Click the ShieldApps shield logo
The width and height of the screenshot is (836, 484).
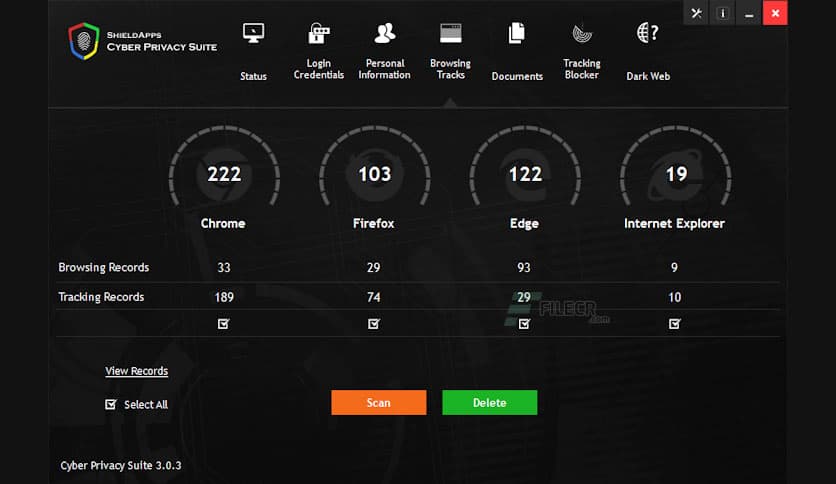tap(84, 41)
